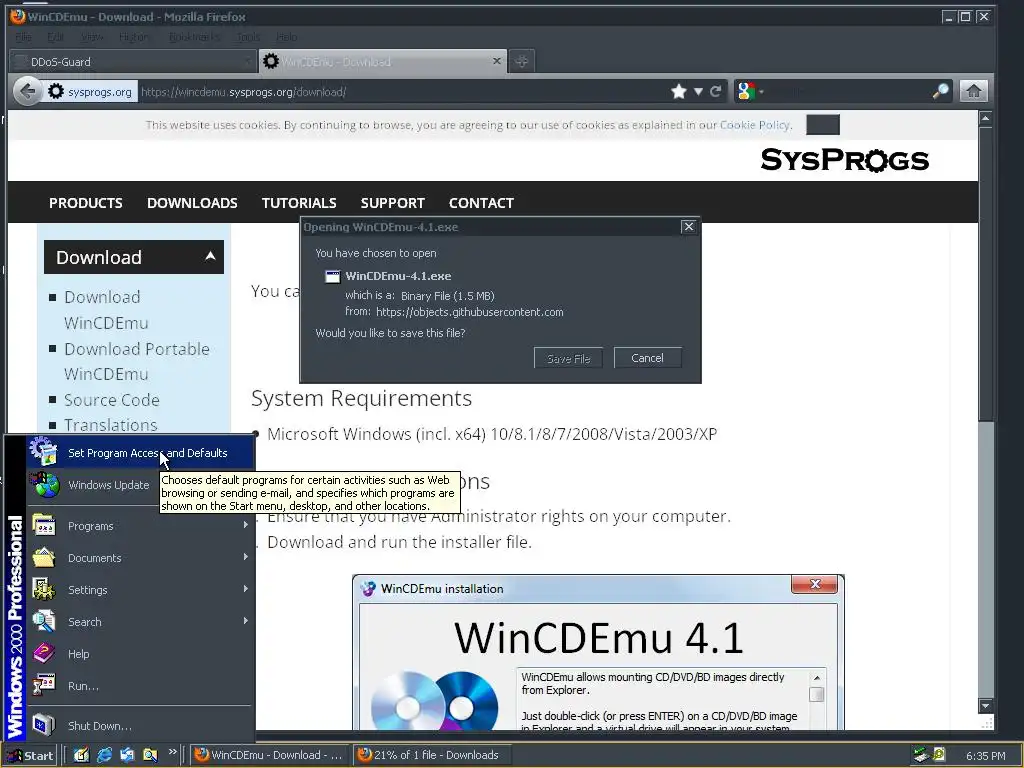
Task: Expand Search submenu in Start menu
Action: click(x=140, y=622)
